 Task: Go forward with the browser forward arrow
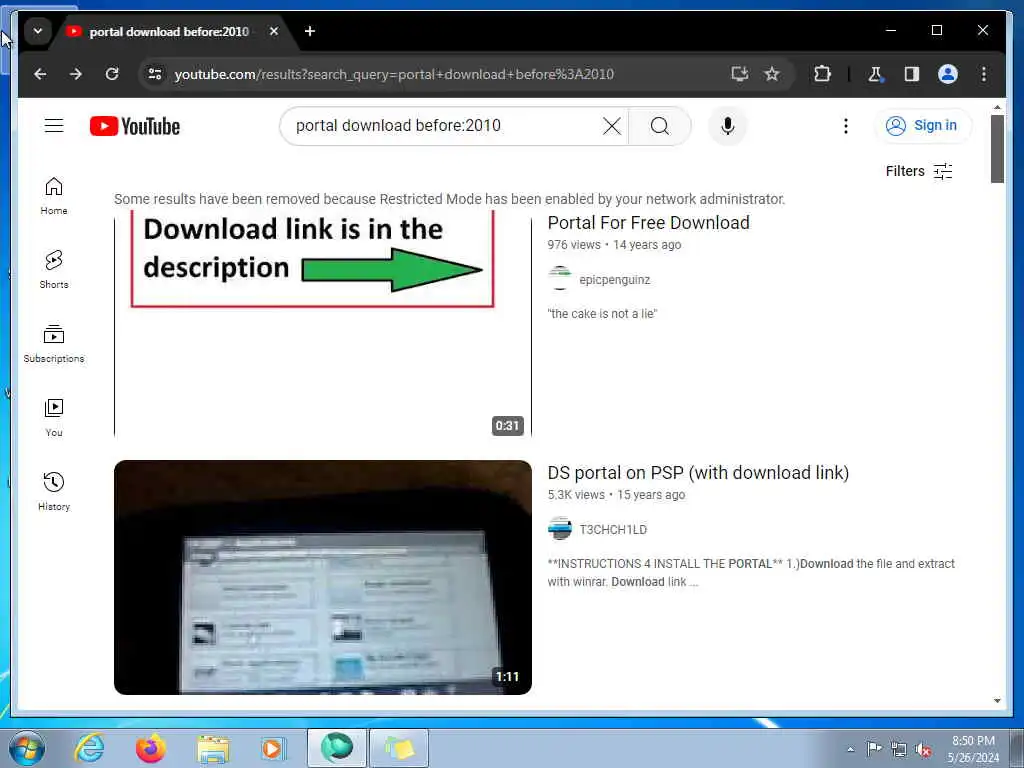[76, 74]
